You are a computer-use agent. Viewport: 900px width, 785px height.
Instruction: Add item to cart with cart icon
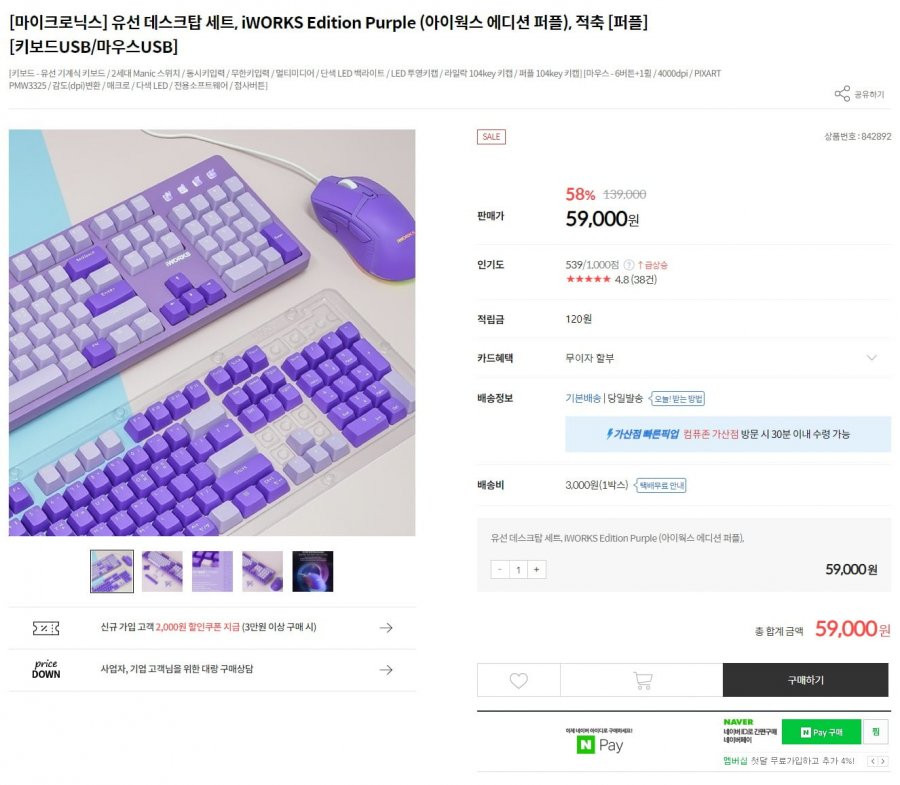click(x=642, y=681)
